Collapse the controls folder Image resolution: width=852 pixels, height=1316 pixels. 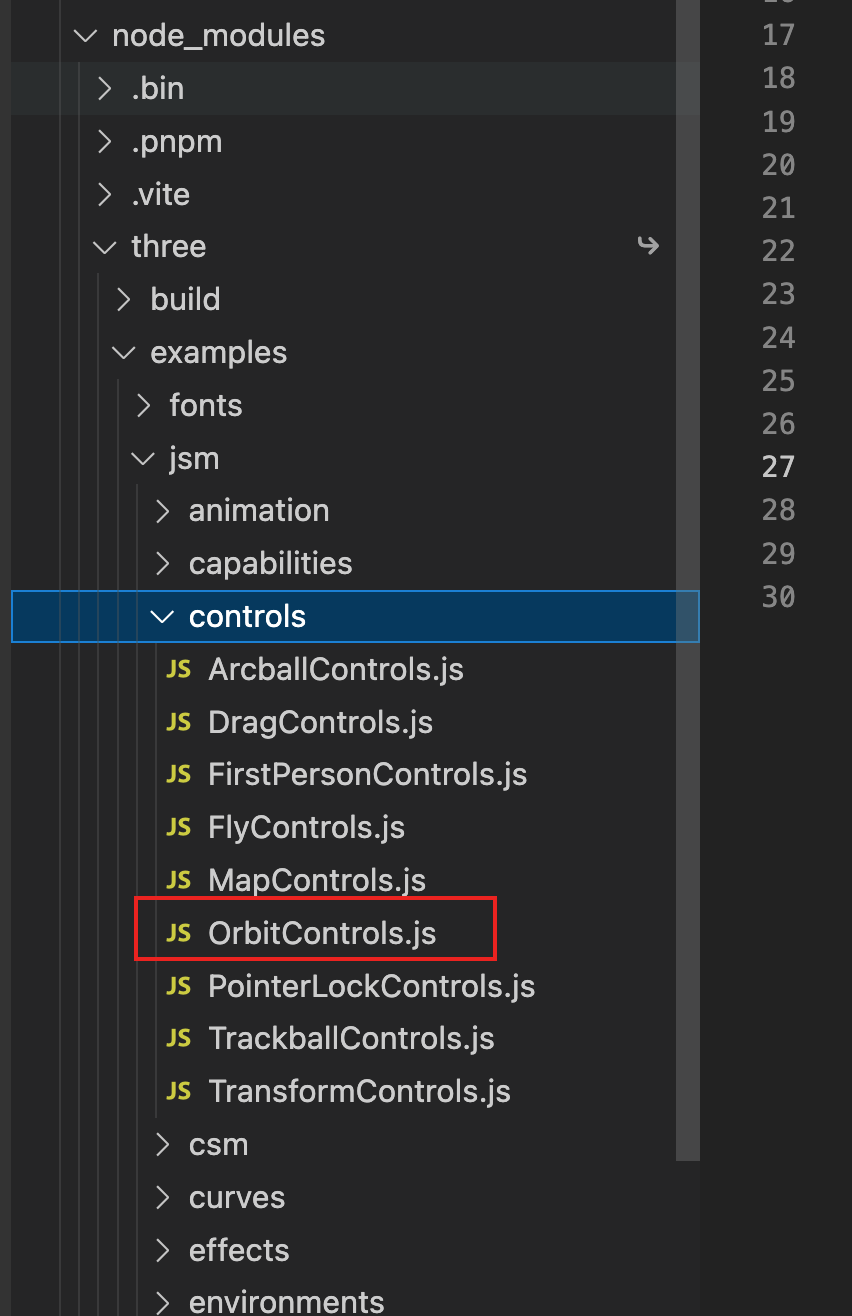click(x=161, y=617)
